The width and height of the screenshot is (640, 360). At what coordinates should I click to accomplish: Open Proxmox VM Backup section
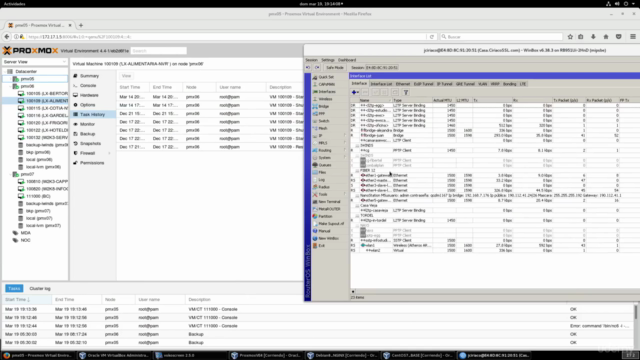[87, 134]
